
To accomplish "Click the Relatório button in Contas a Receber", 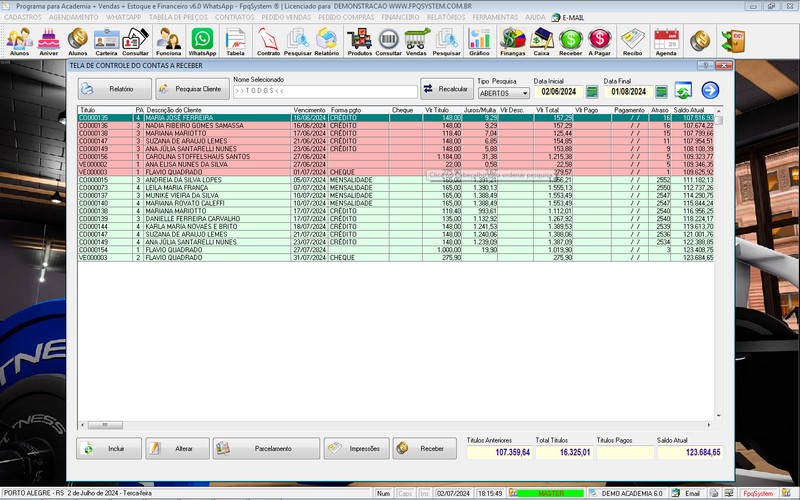I will click(115, 89).
